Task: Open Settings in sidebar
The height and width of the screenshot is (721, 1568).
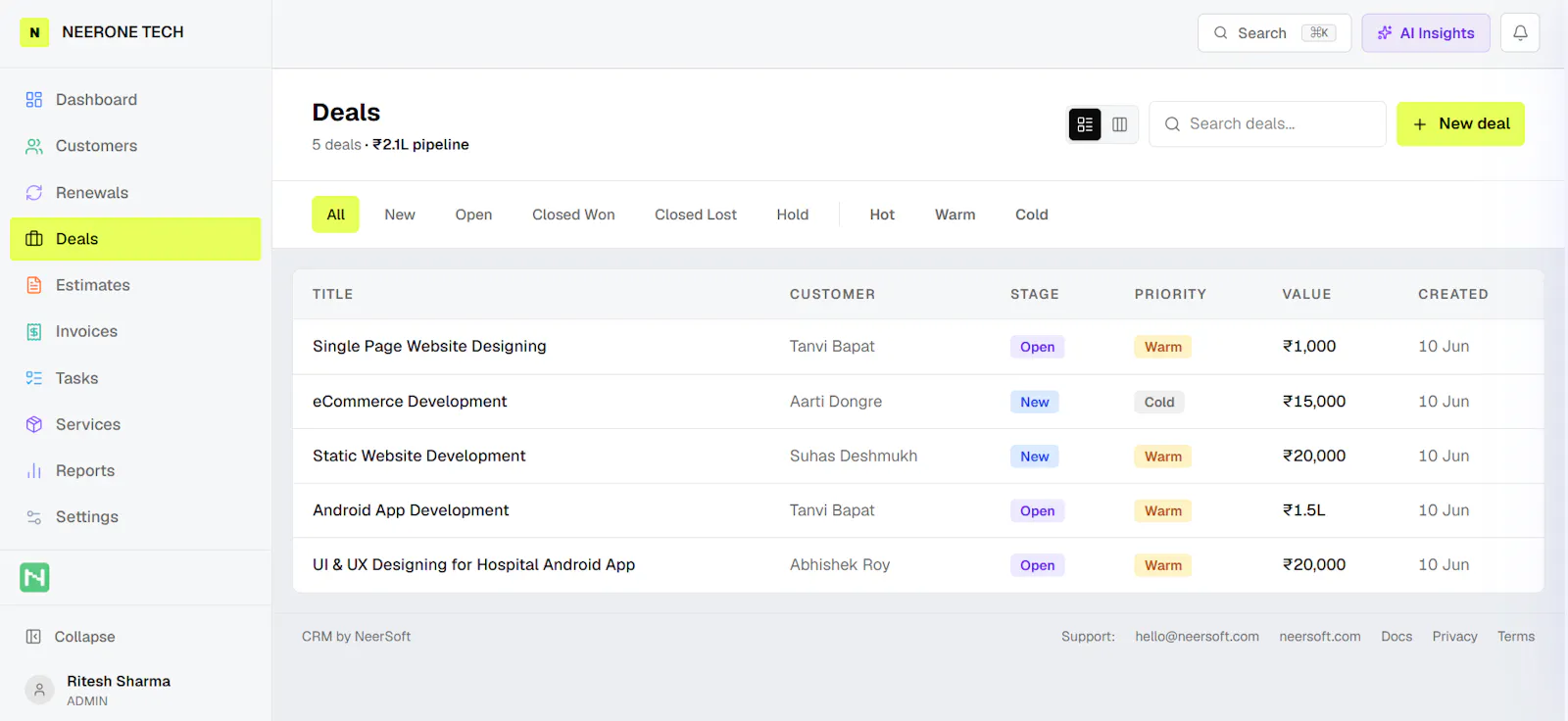Action: pyautogui.click(x=135, y=517)
